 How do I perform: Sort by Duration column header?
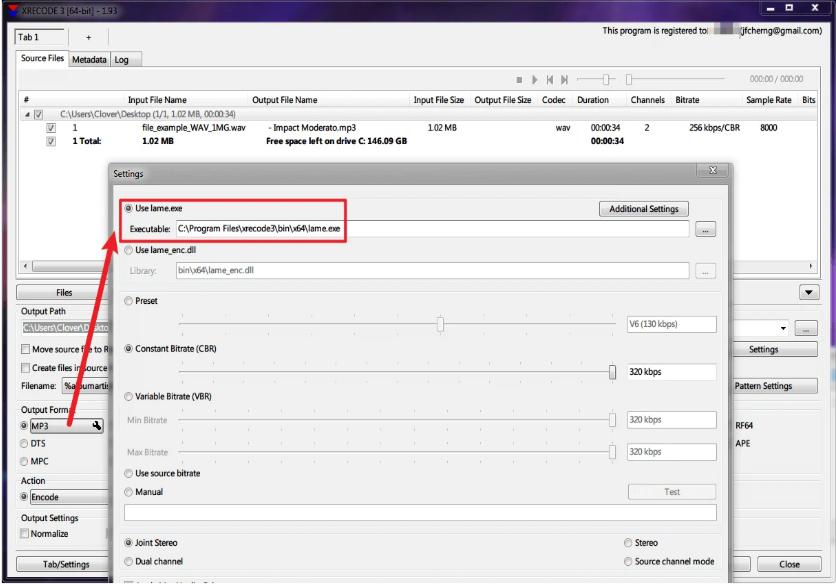[x=593, y=100]
